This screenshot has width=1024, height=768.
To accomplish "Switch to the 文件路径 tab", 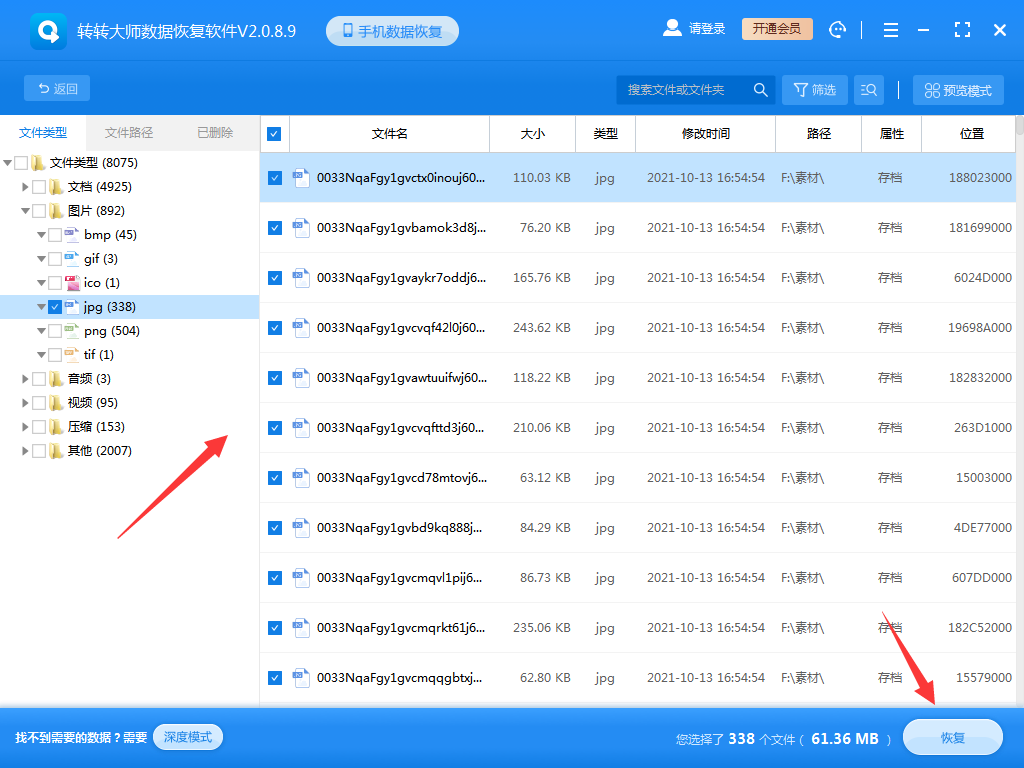I will tap(129, 133).
